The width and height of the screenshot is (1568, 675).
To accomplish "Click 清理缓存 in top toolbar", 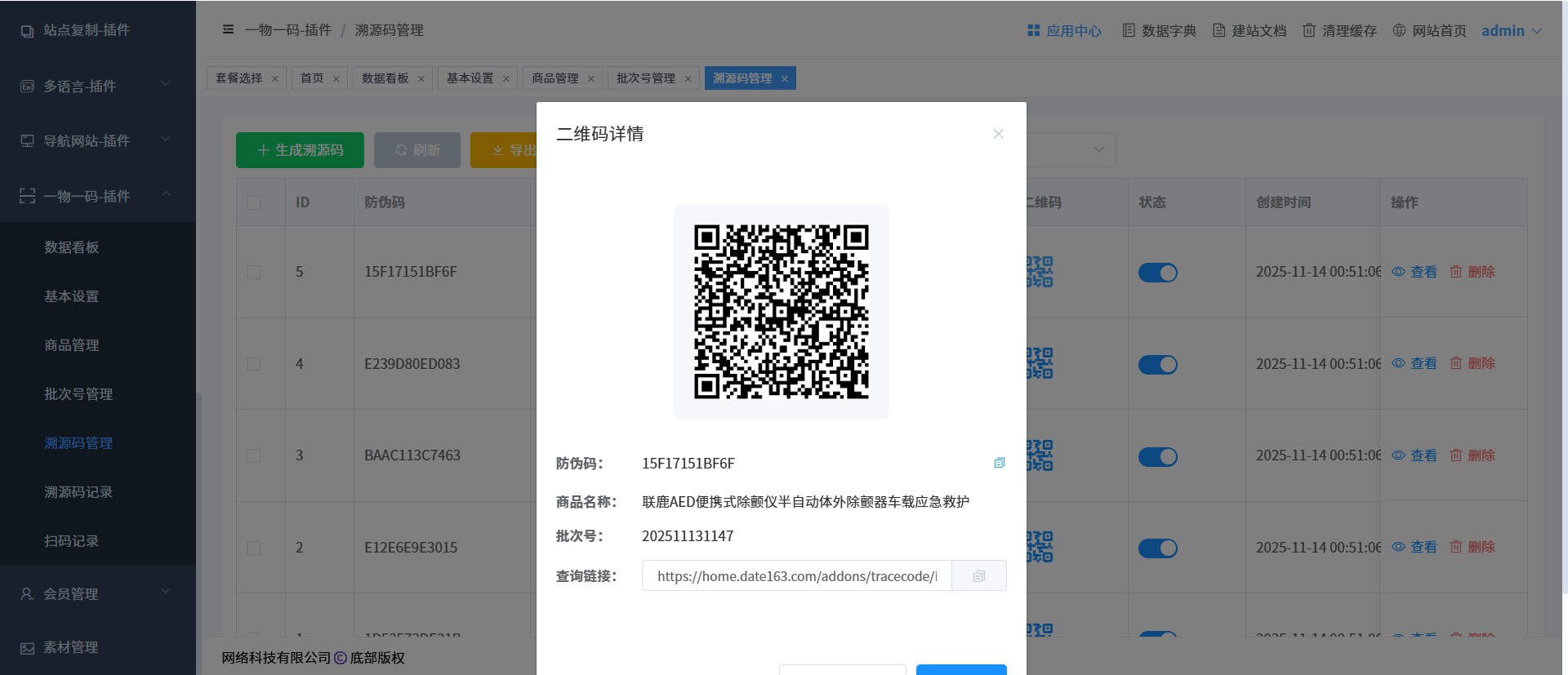I will [1339, 31].
